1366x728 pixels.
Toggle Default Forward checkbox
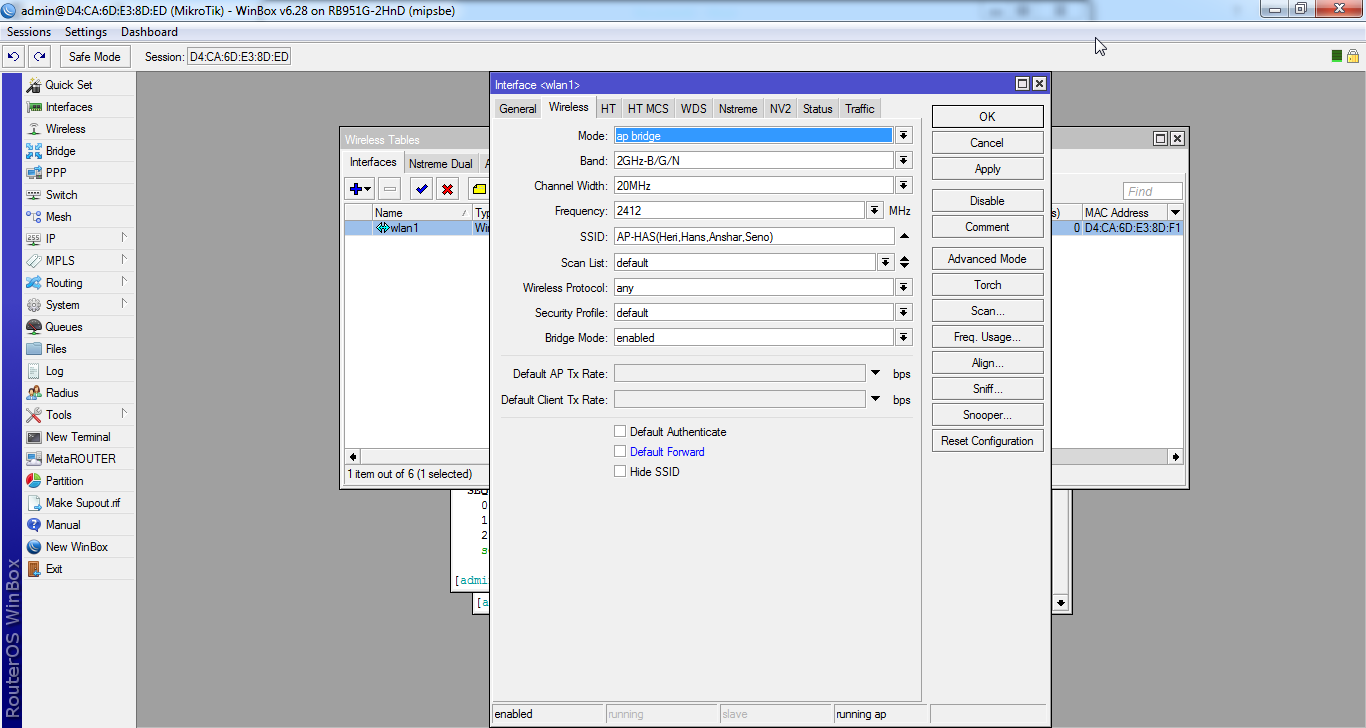click(x=620, y=452)
